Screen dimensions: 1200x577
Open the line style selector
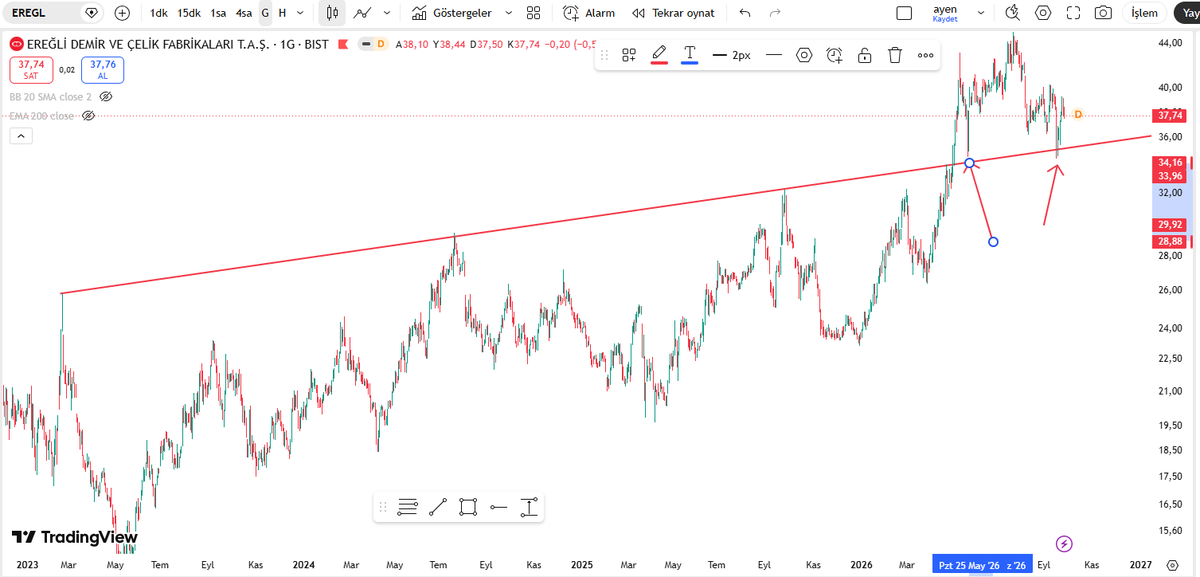[773, 55]
